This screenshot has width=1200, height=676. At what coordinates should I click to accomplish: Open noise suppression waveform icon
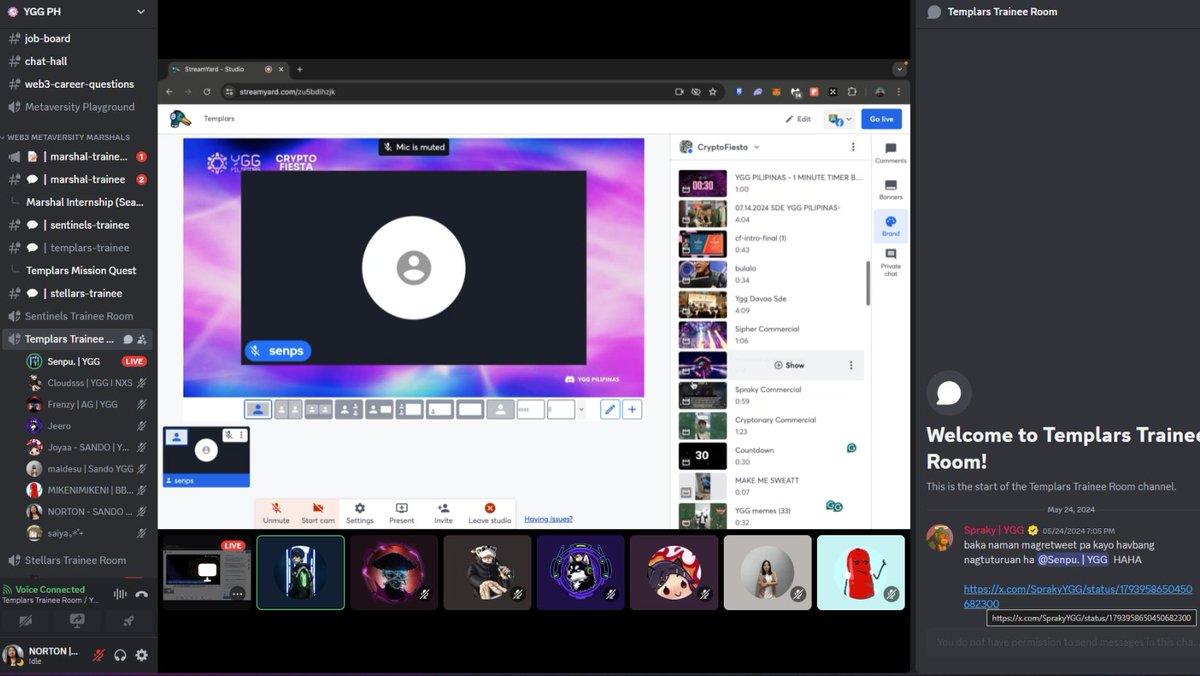click(x=120, y=594)
